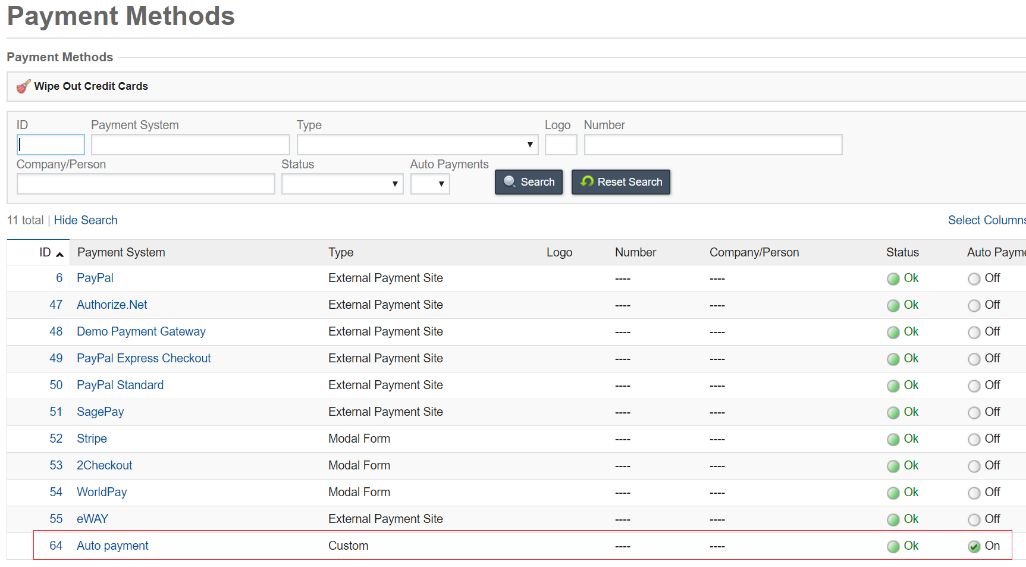The width and height of the screenshot is (1026, 567).
Task: Click green status icon for Demo Payment Gateway
Action: click(x=893, y=333)
